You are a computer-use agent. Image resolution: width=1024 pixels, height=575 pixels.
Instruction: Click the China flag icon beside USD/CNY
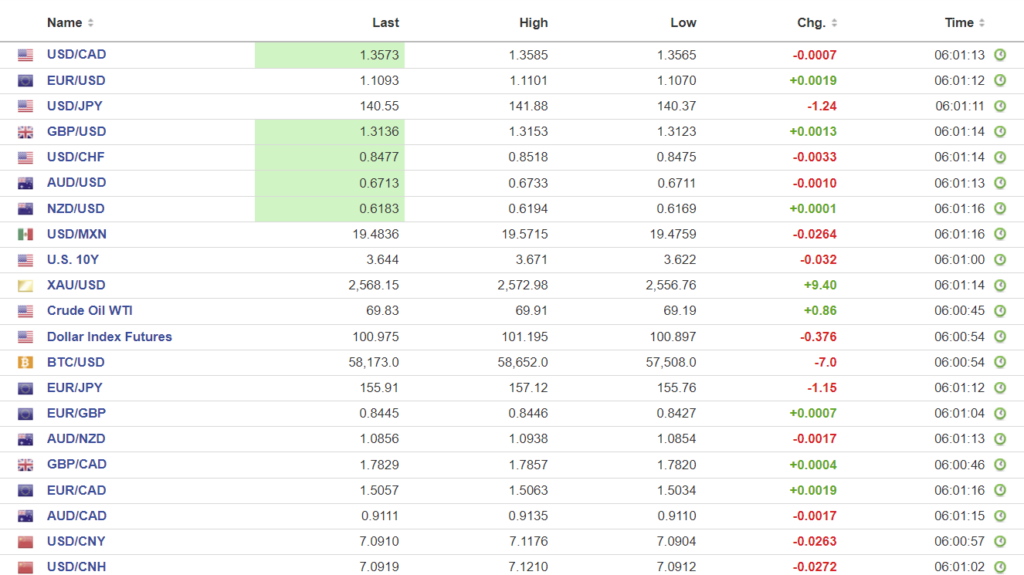(x=25, y=542)
